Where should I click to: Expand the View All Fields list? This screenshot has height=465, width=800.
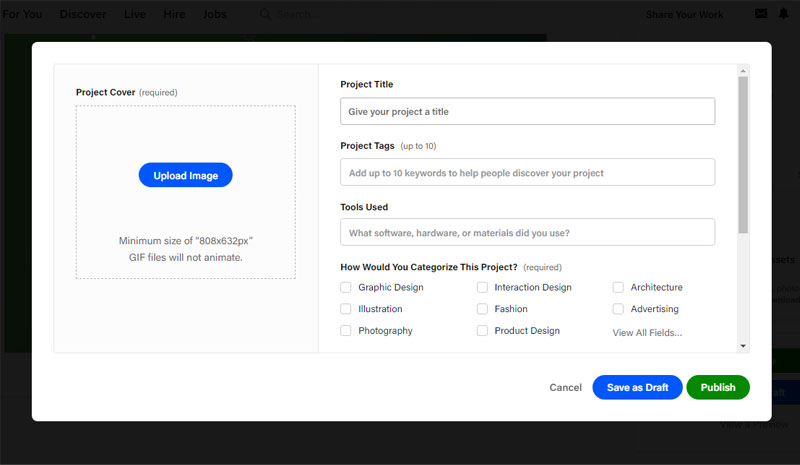(647, 332)
